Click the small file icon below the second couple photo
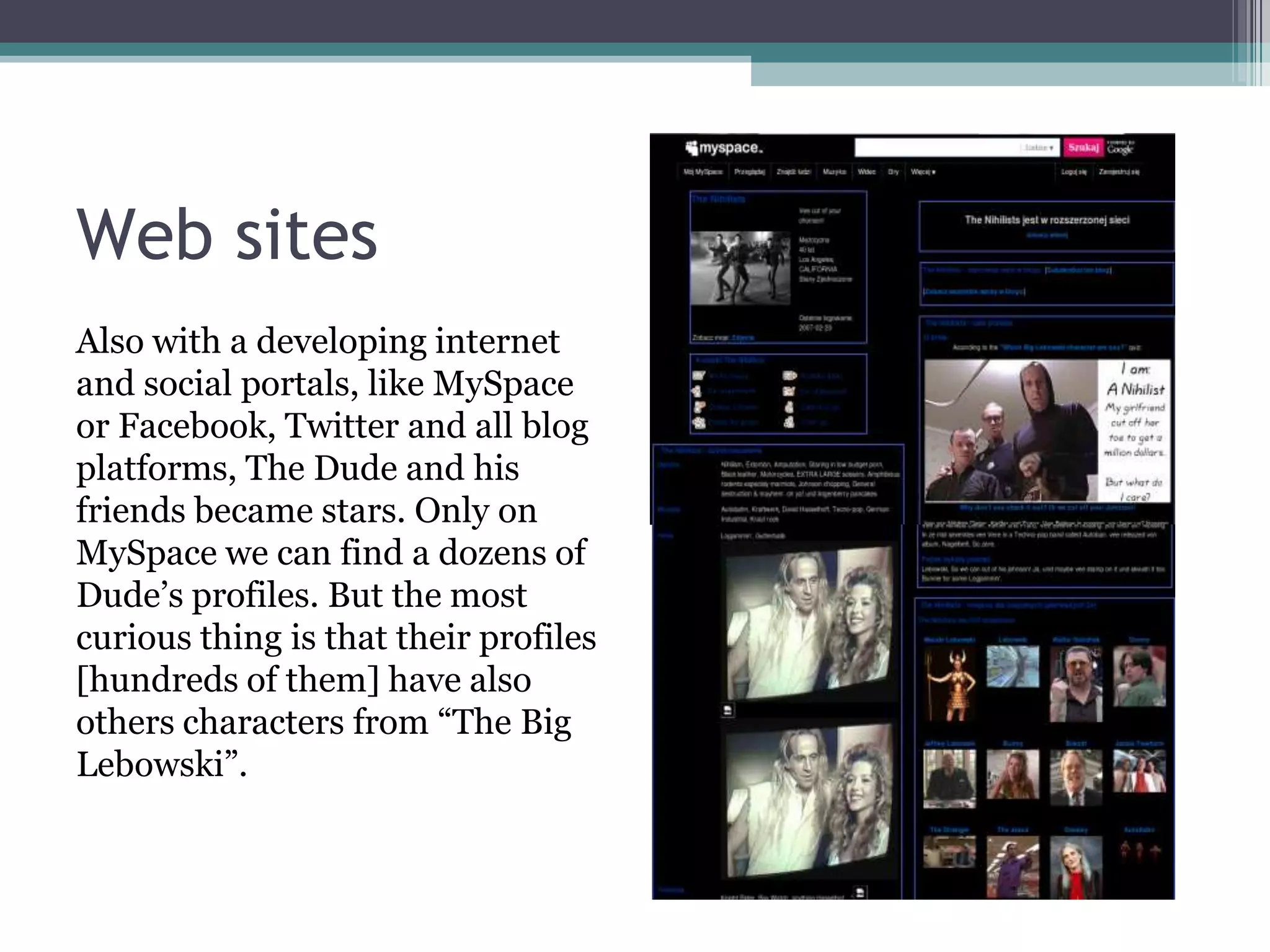1270x952 pixels. pos(860,893)
